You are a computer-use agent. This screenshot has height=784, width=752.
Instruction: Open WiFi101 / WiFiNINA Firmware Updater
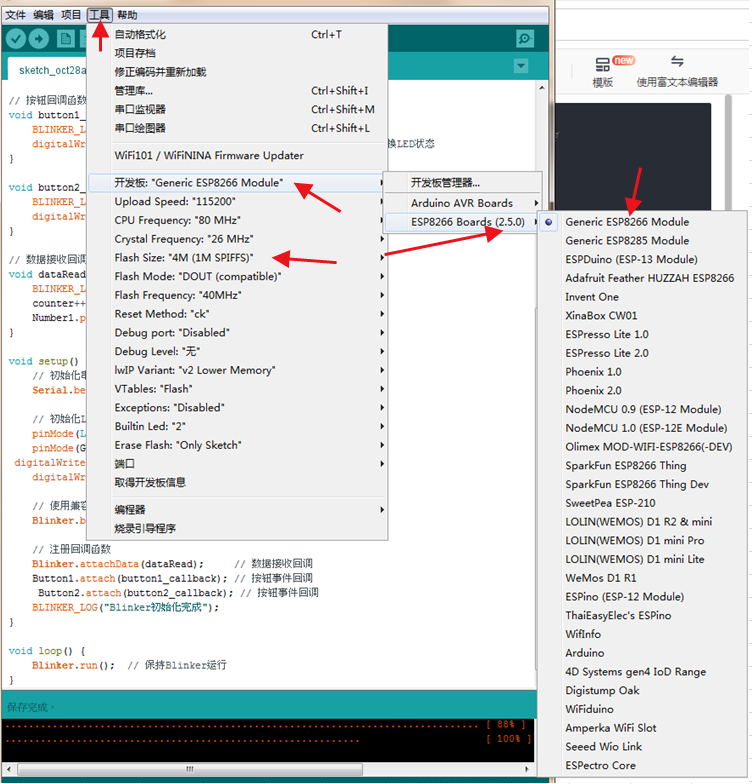238,156
